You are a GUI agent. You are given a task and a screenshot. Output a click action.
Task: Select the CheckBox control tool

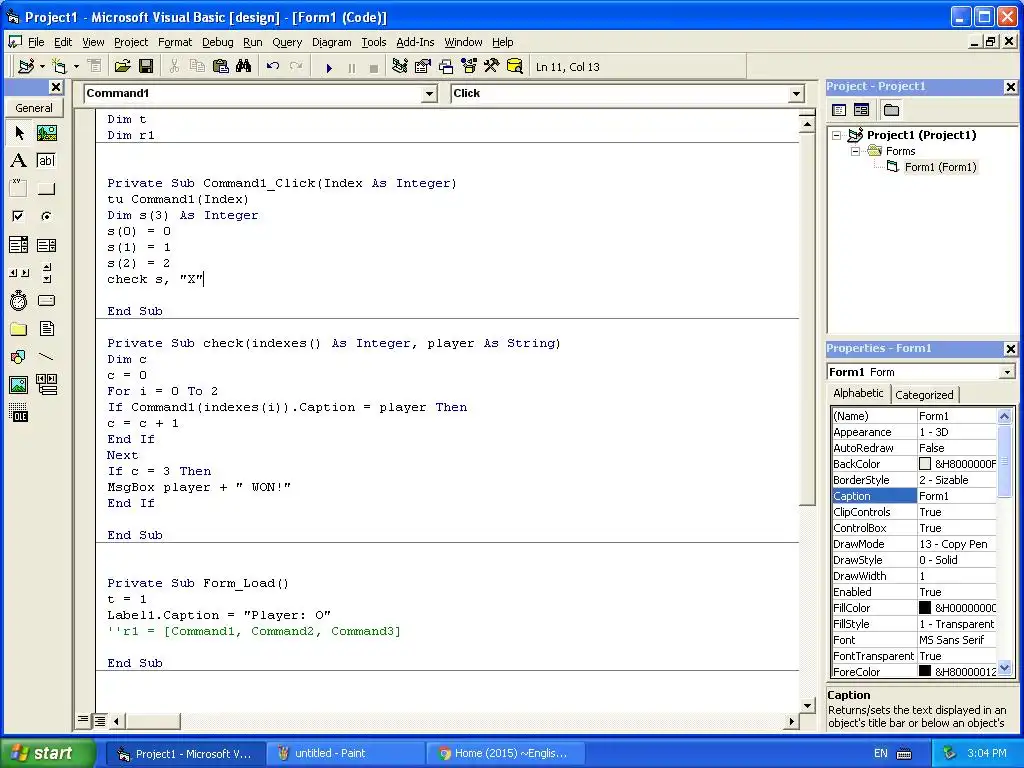pos(19,216)
